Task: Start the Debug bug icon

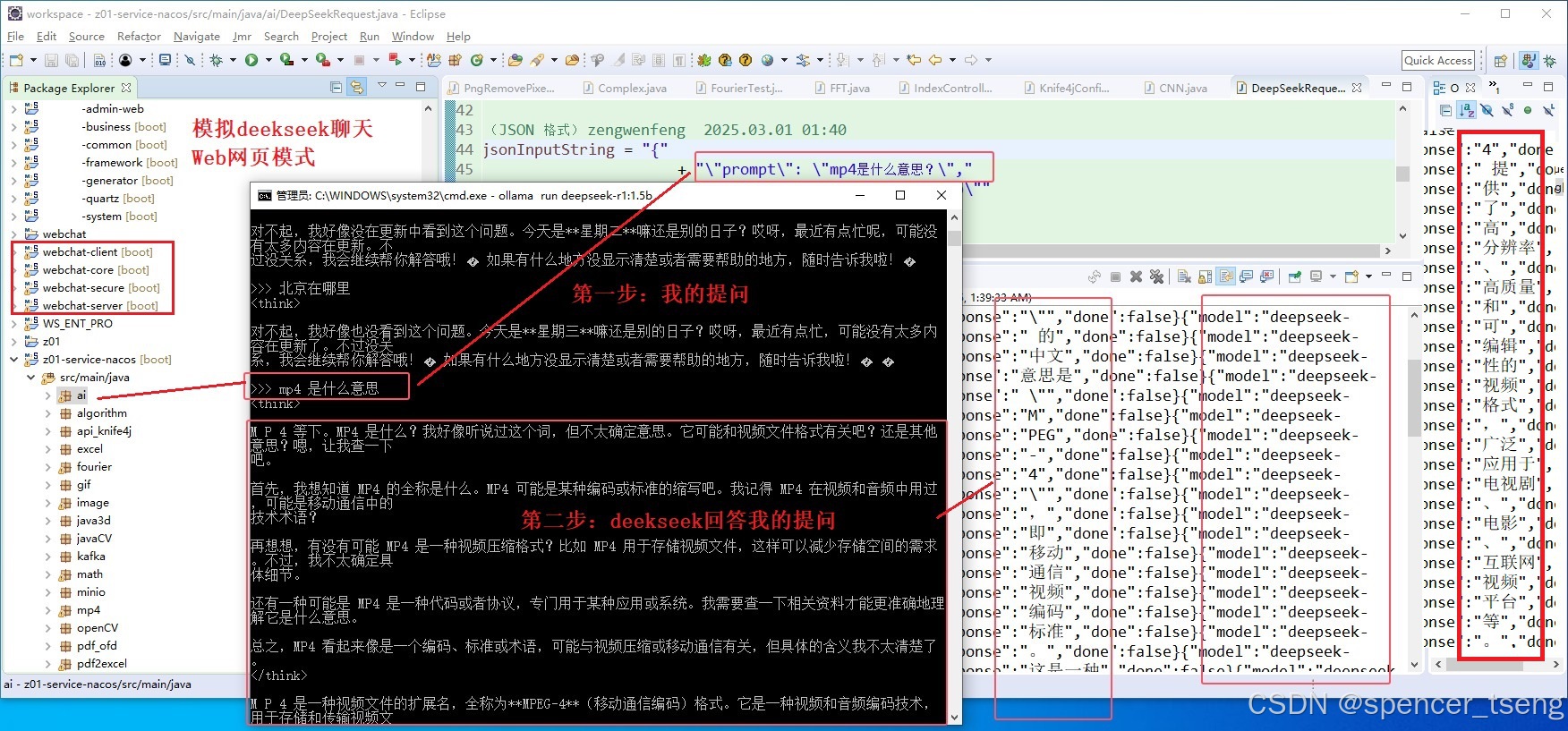Action: coord(216,60)
